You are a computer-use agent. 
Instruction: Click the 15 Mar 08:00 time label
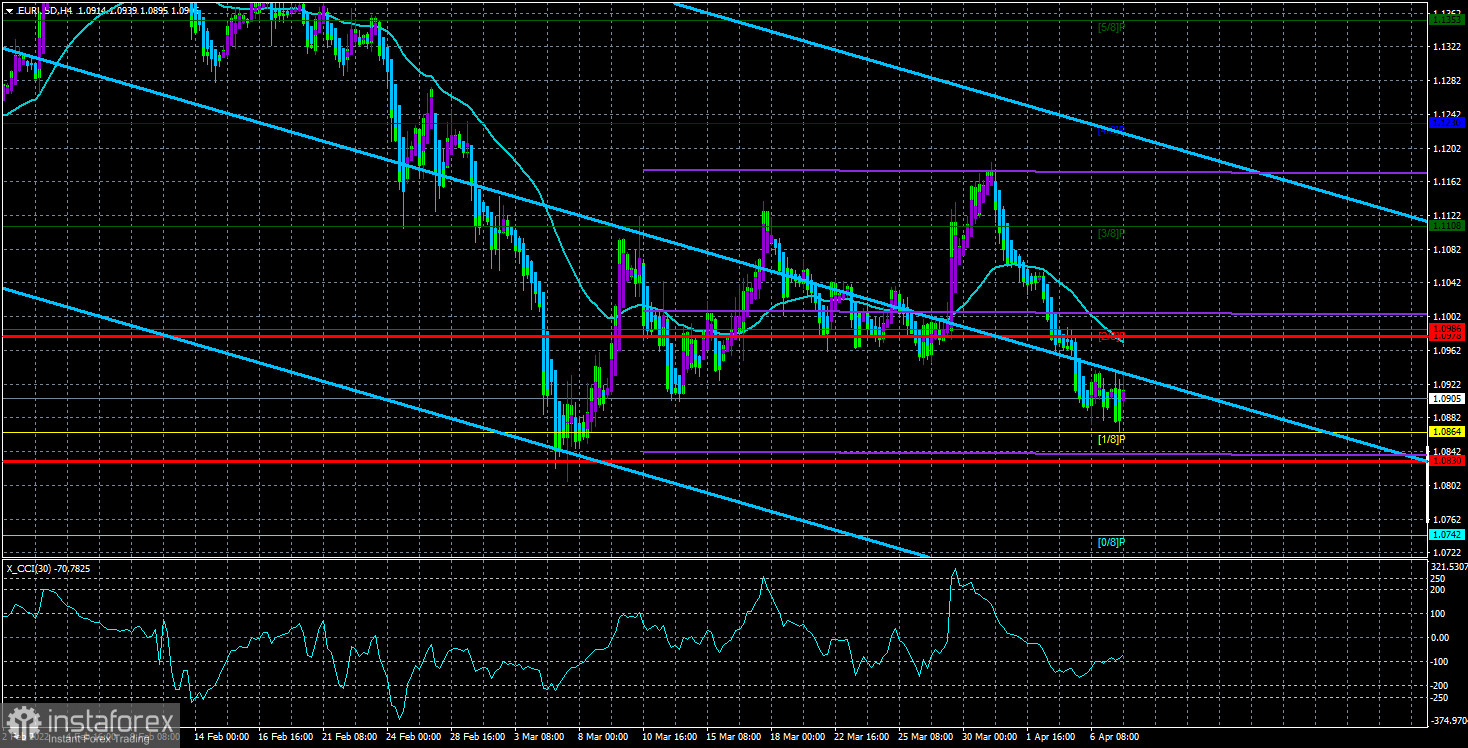733,737
